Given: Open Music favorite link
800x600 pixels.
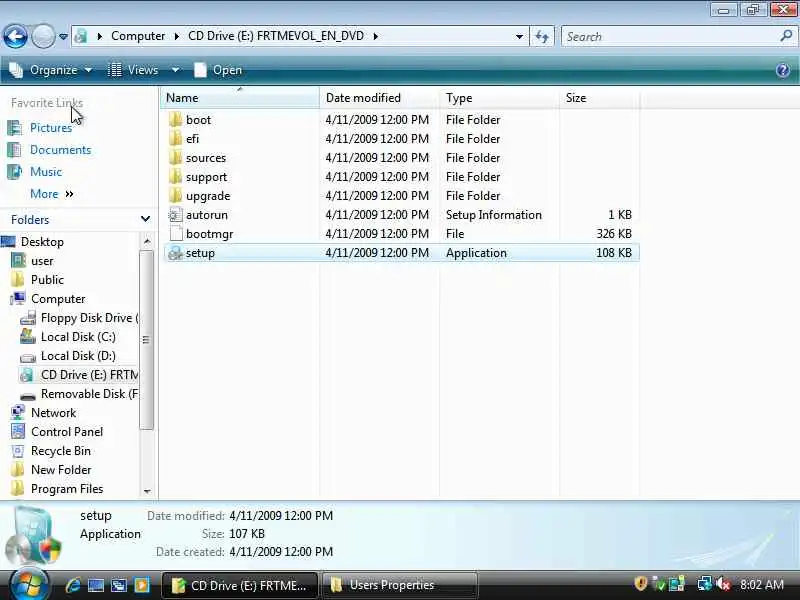Looking at the screenshot, I should [45, 172].
